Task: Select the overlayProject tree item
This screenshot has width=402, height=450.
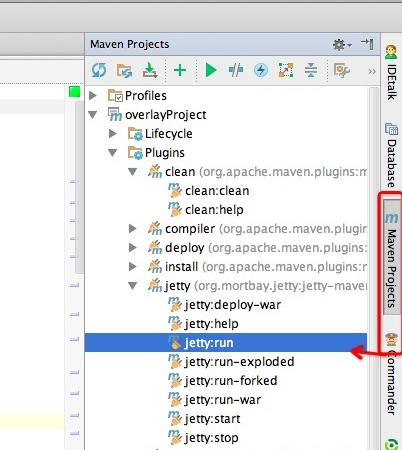Action: [165, 115]
